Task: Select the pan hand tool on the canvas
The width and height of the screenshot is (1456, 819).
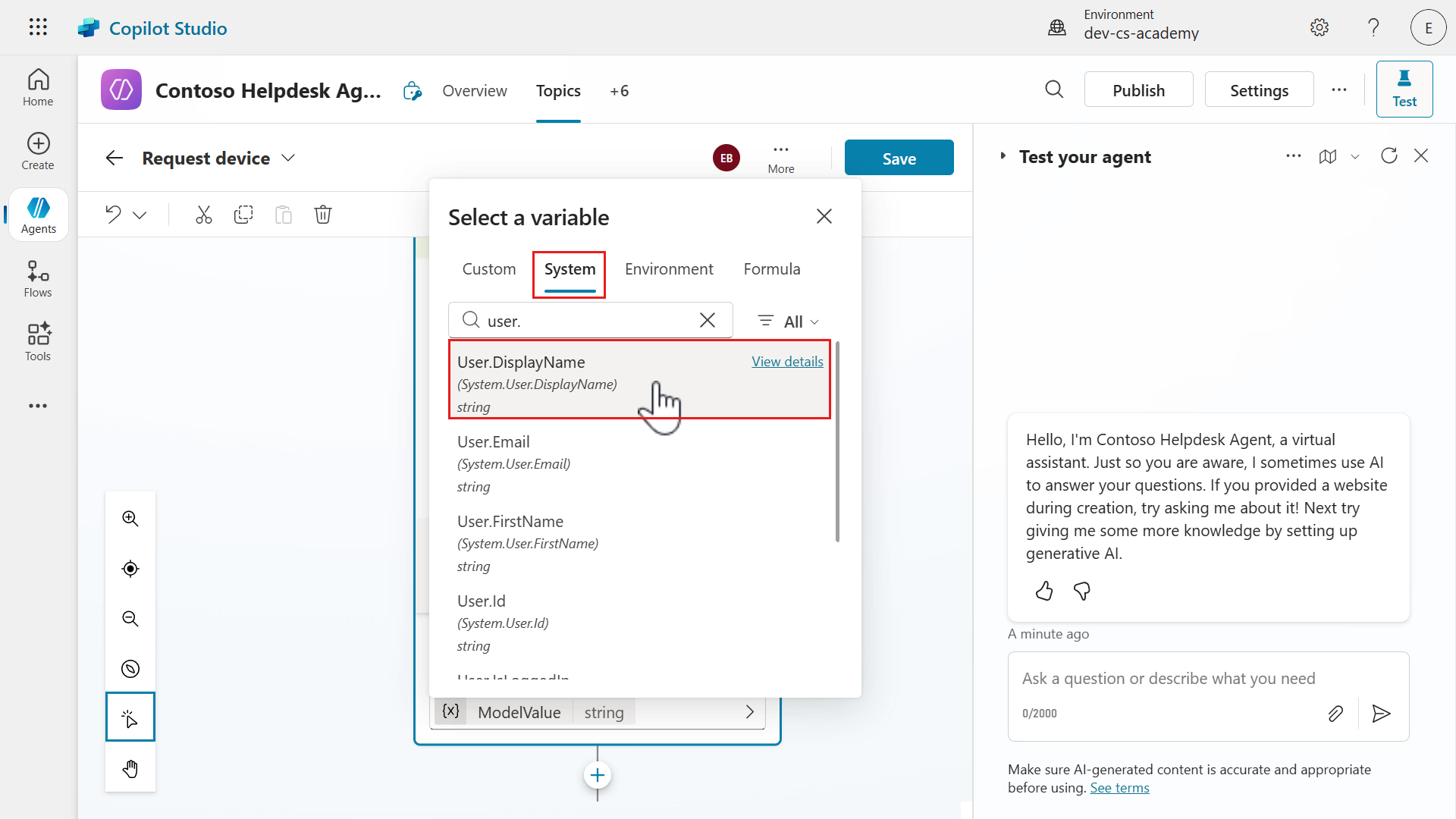Action: (x=130, y=768)
